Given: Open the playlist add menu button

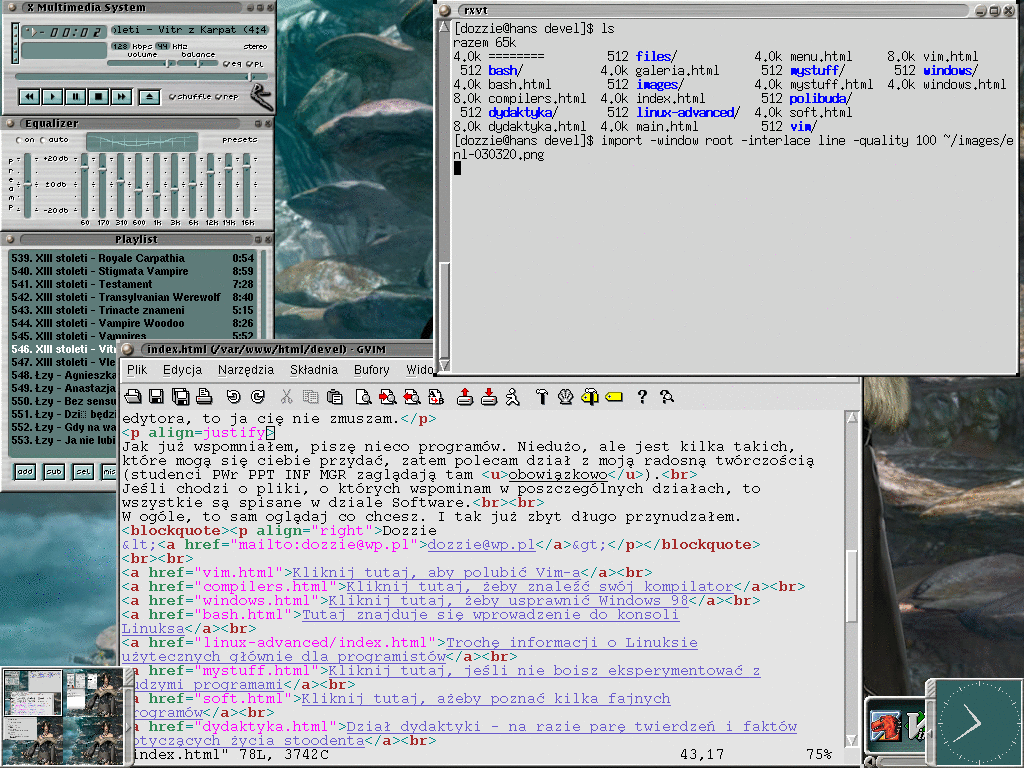Looking at the screenshot, I should point(25,471).
